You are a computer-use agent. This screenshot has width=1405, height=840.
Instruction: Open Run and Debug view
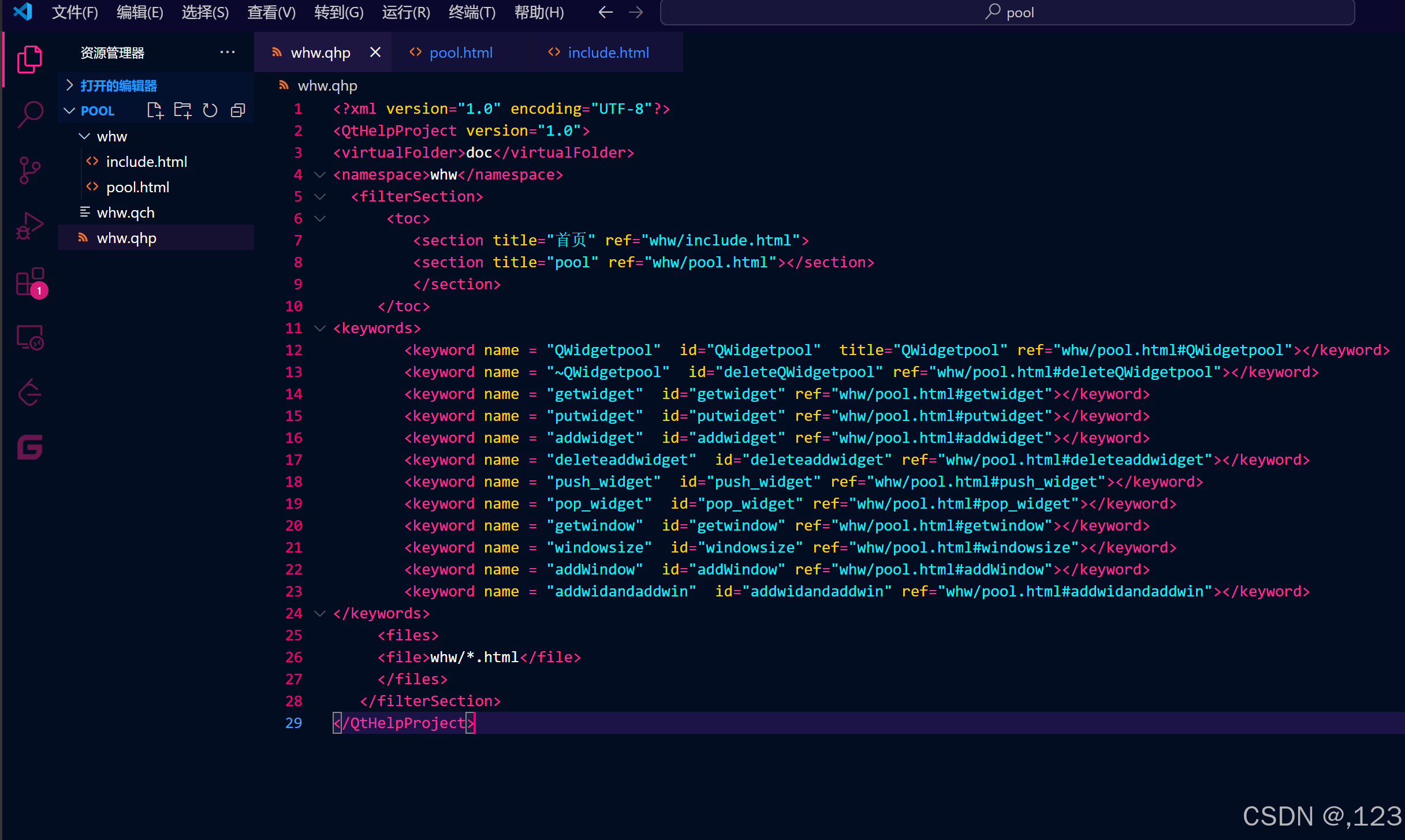(x=30, y=226)
